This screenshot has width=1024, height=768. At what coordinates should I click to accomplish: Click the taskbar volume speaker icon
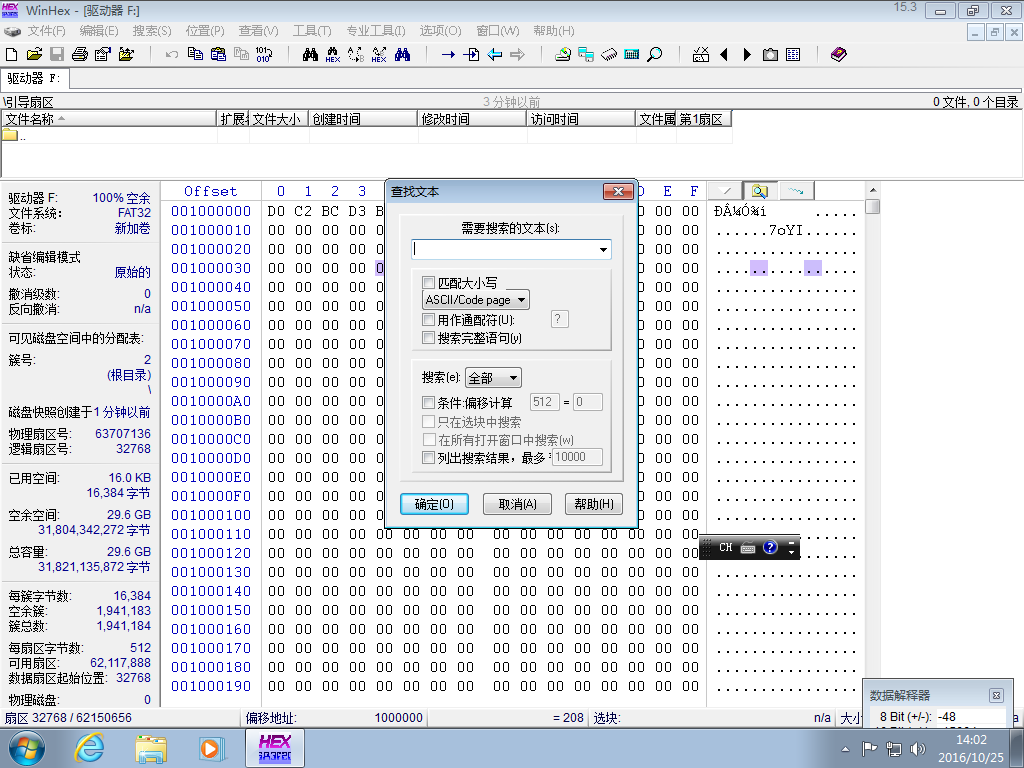918,749
